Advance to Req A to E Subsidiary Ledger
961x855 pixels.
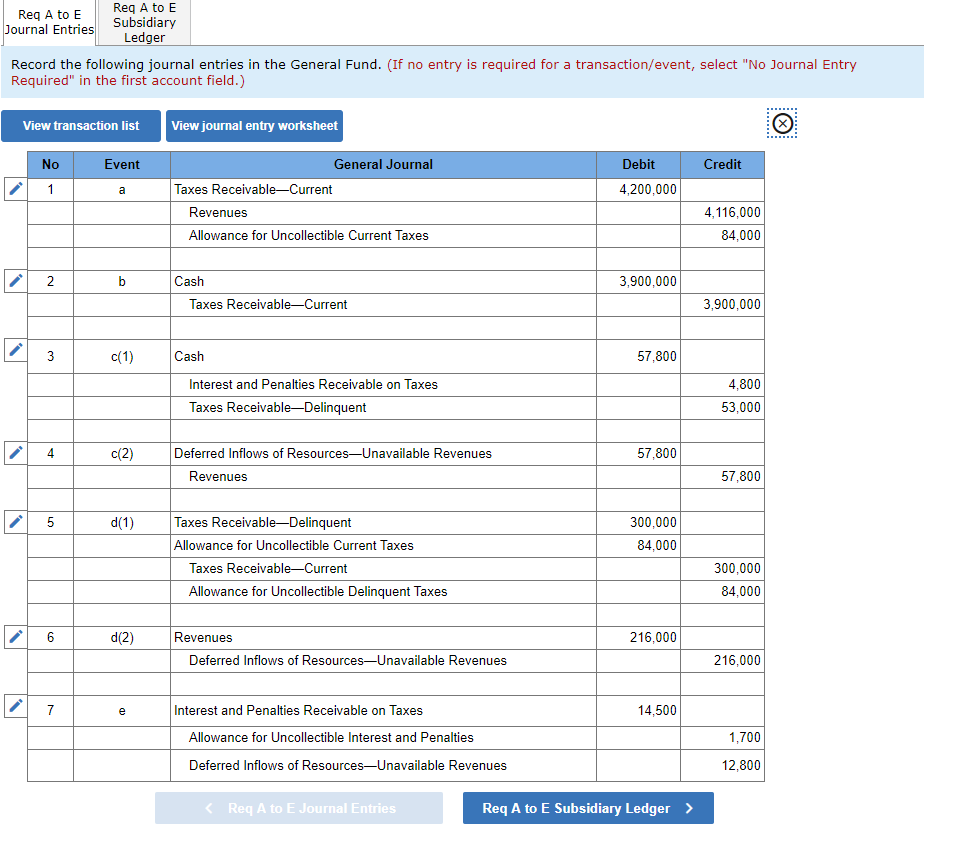coord(588,807)
